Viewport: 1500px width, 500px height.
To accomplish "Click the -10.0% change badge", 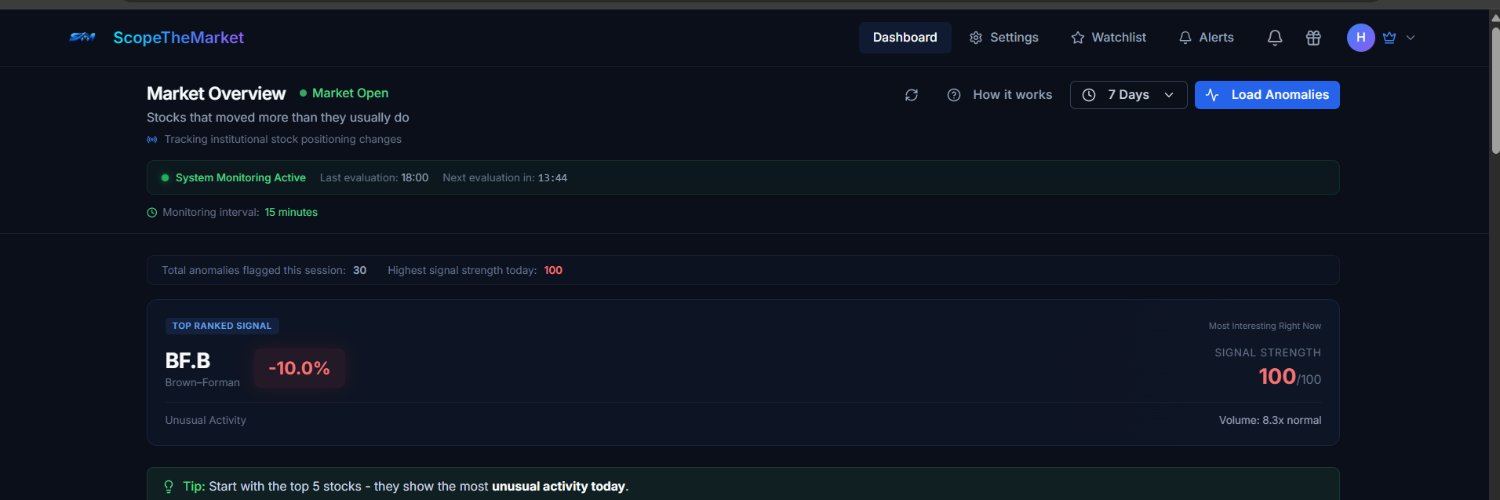I will pyautogui.click(x=299, y=368).
